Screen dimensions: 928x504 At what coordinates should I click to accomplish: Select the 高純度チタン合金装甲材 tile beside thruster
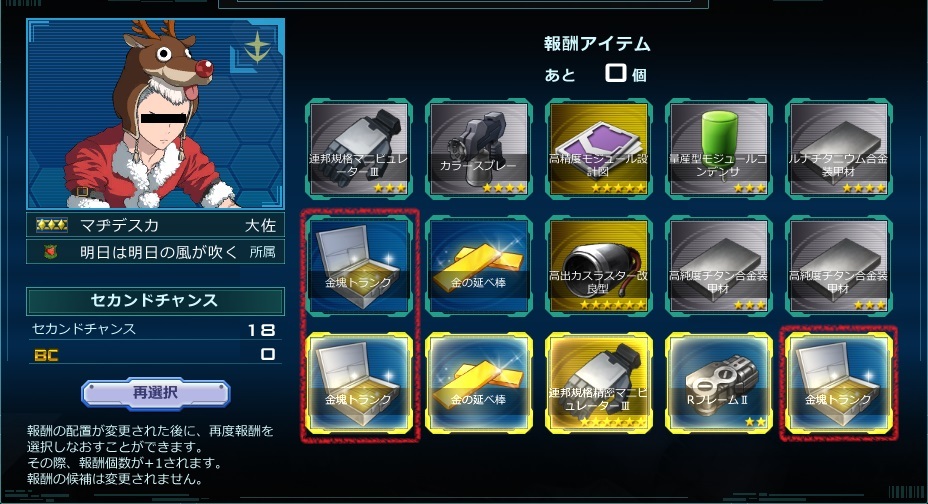tap(718, 266)
